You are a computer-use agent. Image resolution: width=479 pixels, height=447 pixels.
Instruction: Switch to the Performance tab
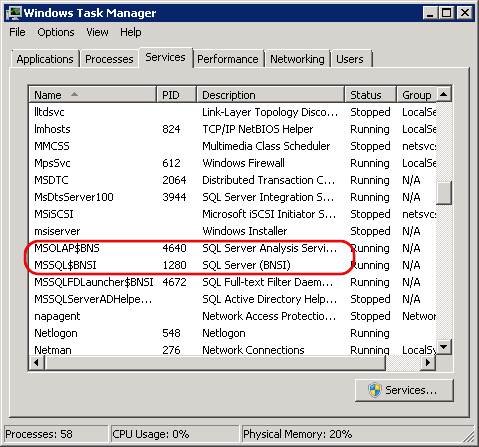pyautogui.click(x=228, y=59)
